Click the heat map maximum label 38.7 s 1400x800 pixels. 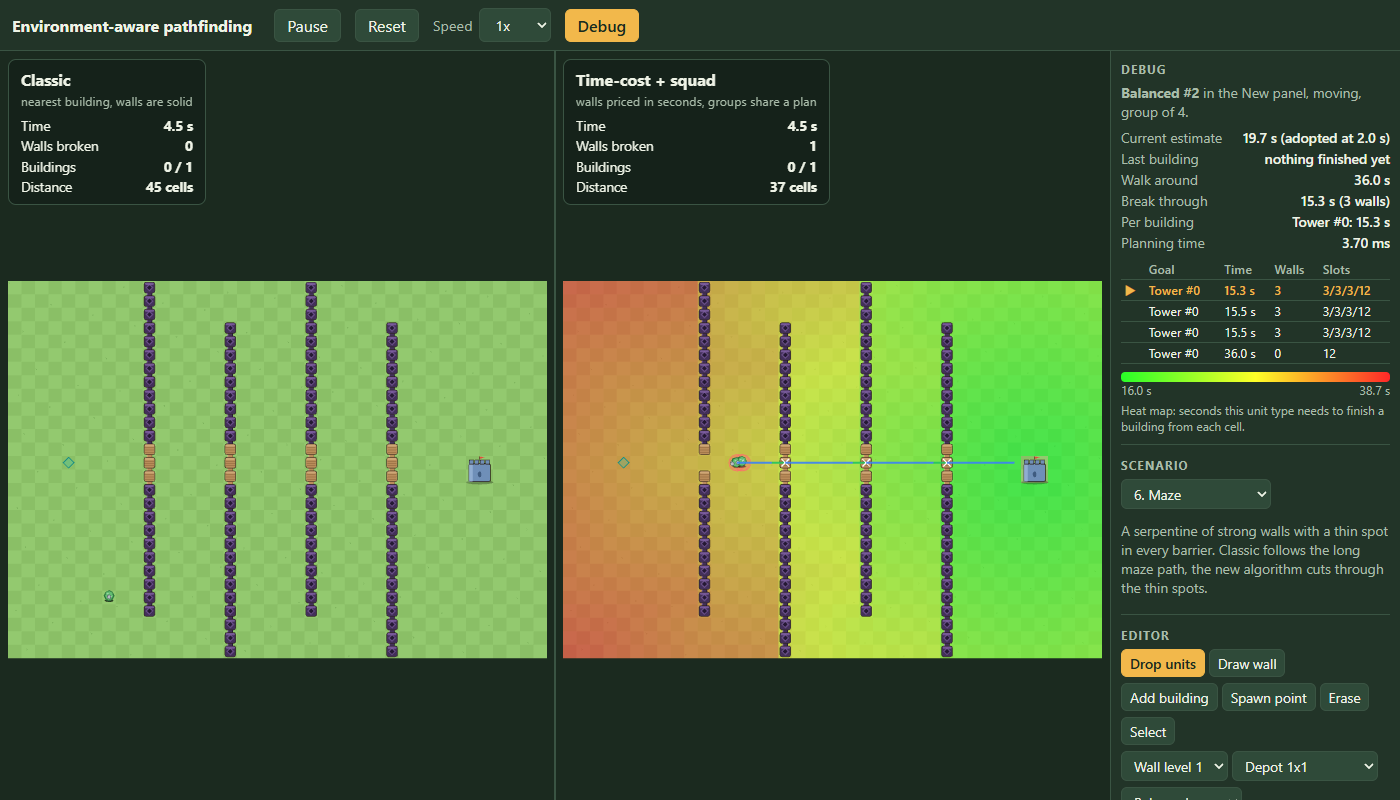click(1374, 391)
